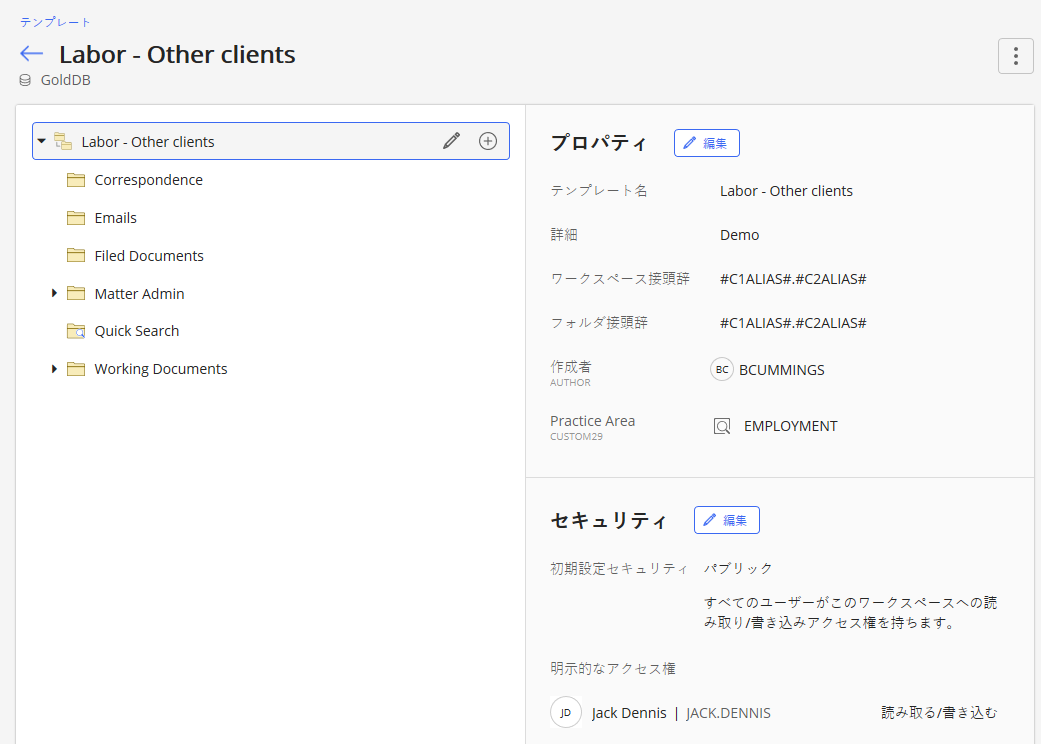
Task: Click the pencil icon on the Labor root node
Action: coord(451,142)
